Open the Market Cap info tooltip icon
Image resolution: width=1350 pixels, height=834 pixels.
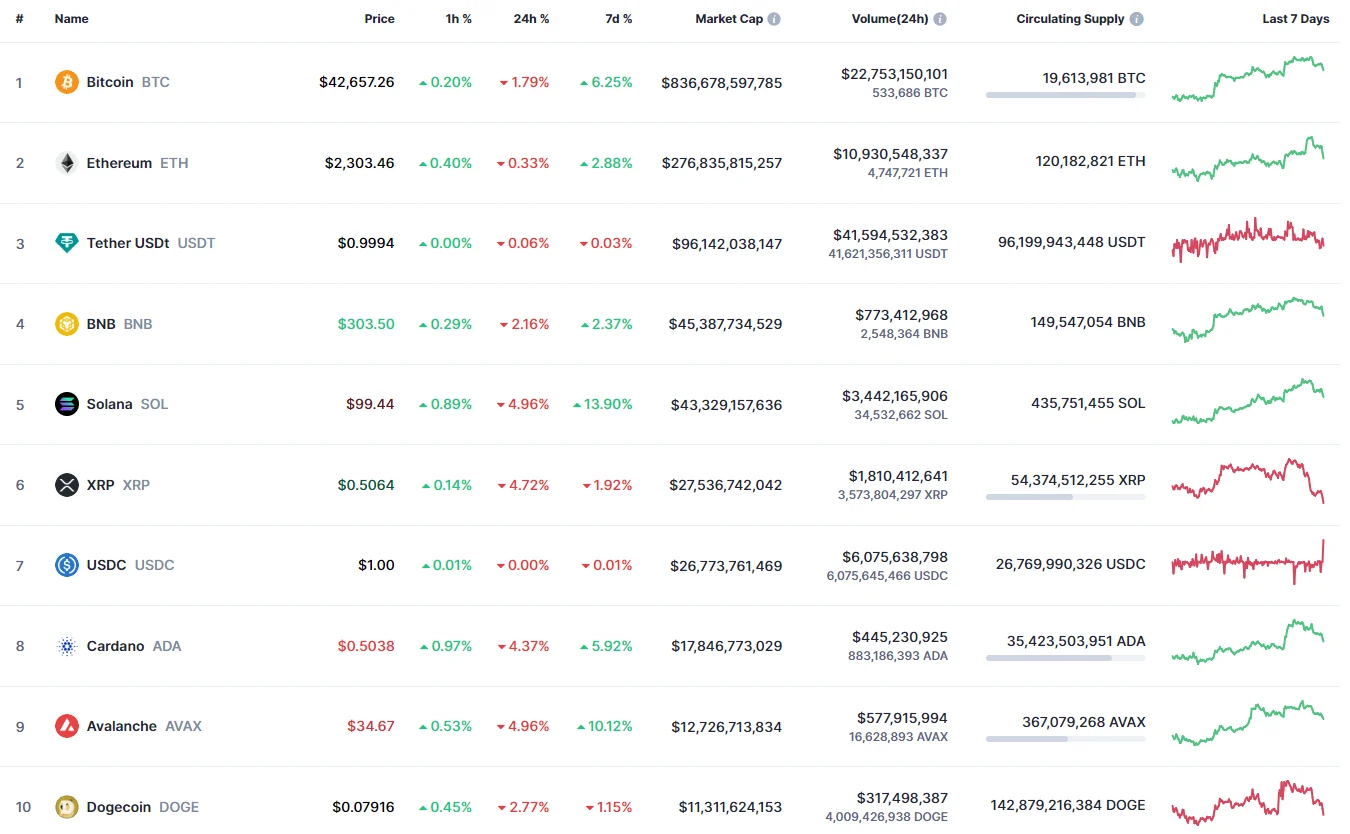coord(774,19)
